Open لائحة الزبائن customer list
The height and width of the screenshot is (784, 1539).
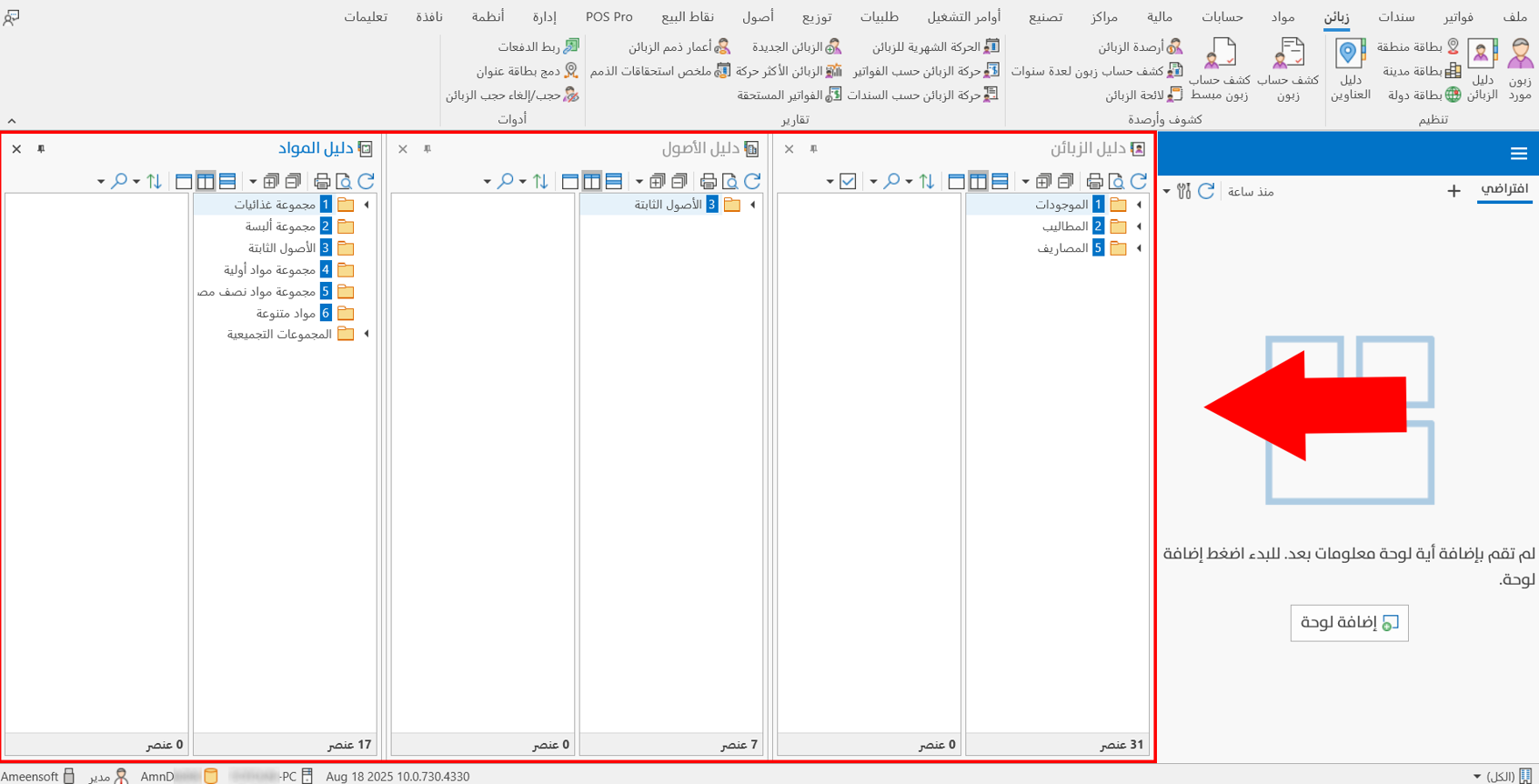click(x=1144, y=95)
